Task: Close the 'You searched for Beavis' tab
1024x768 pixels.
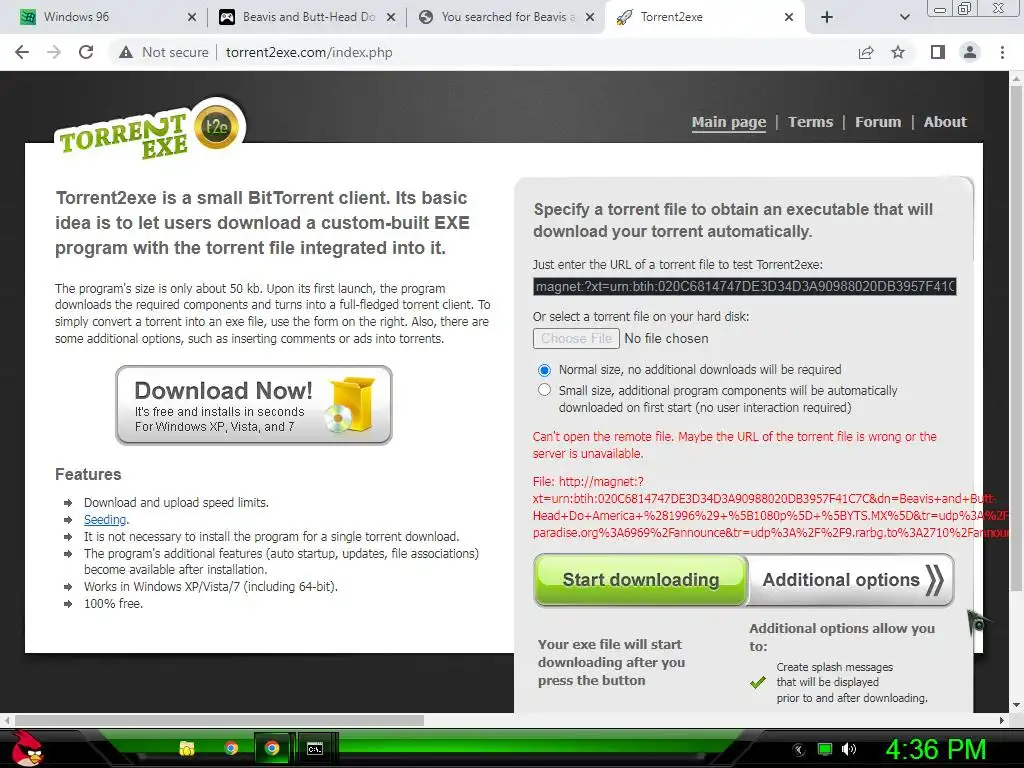Action: pyautogui.click(x=590, y=18)
